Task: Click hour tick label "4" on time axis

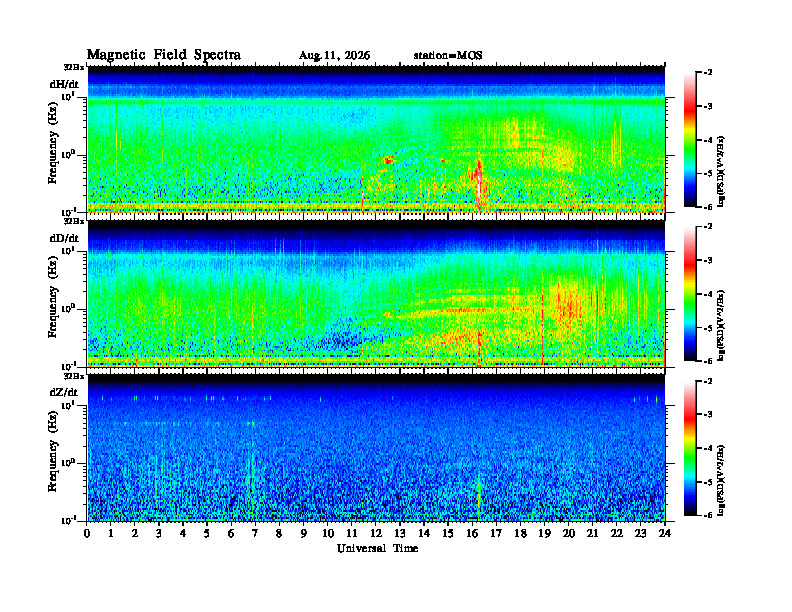Action: tap(183, 534)
